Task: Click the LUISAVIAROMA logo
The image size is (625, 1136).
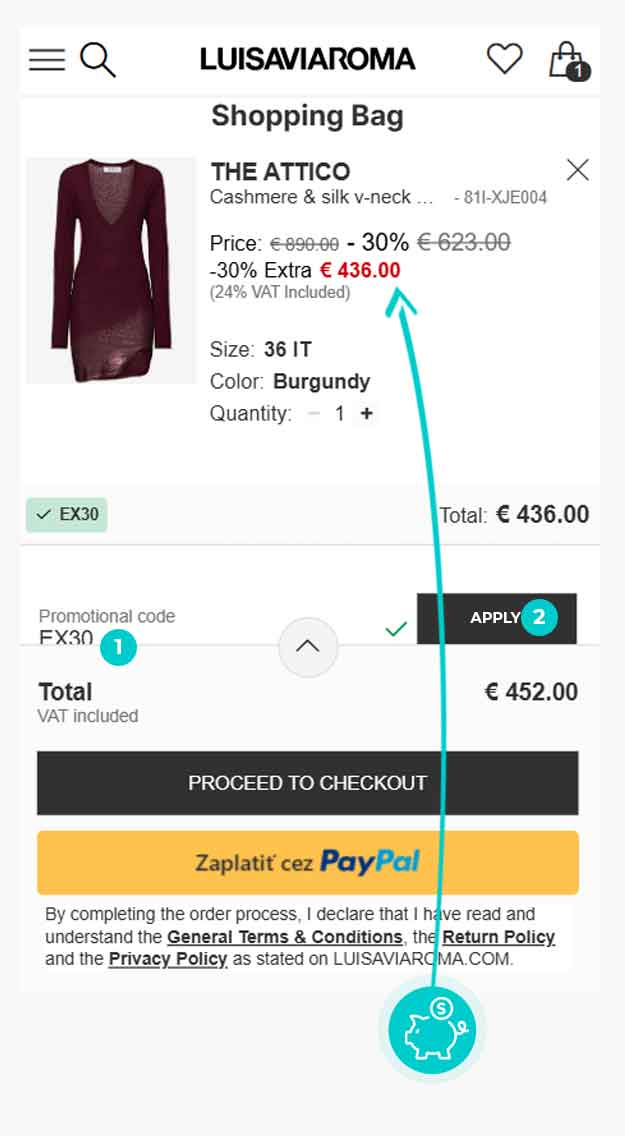Action: 307,59
